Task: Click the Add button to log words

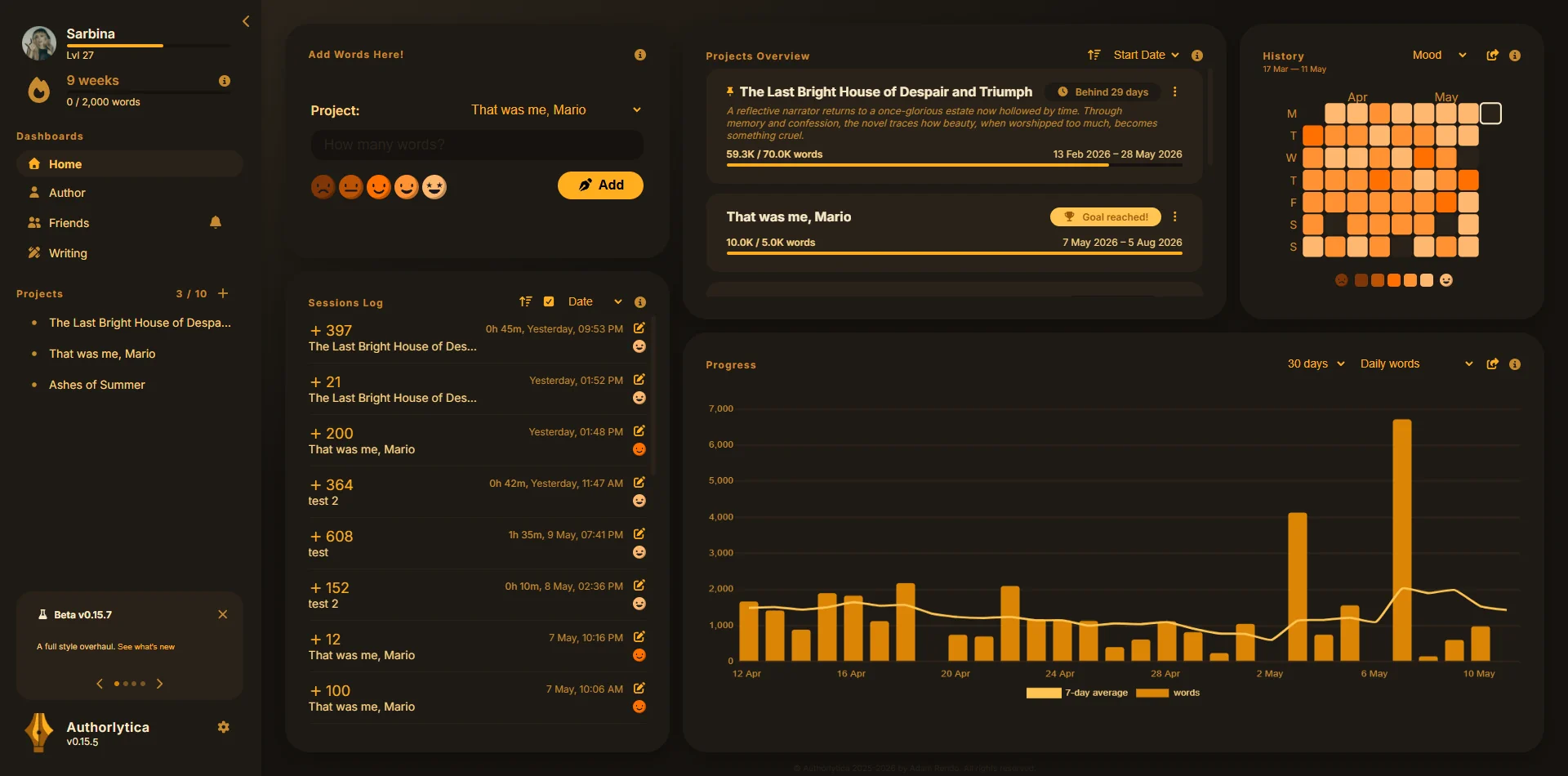Action: (x=600, y=185)
